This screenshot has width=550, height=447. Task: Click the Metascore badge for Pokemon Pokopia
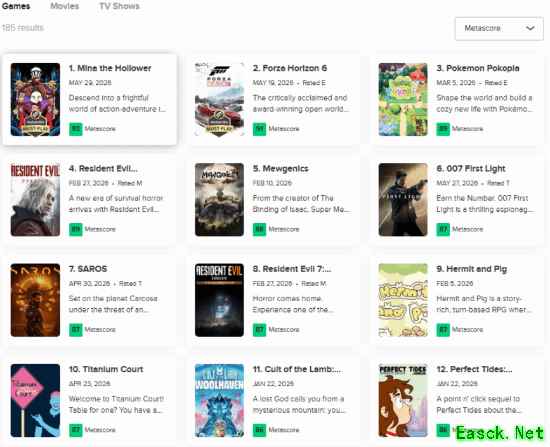443,129
